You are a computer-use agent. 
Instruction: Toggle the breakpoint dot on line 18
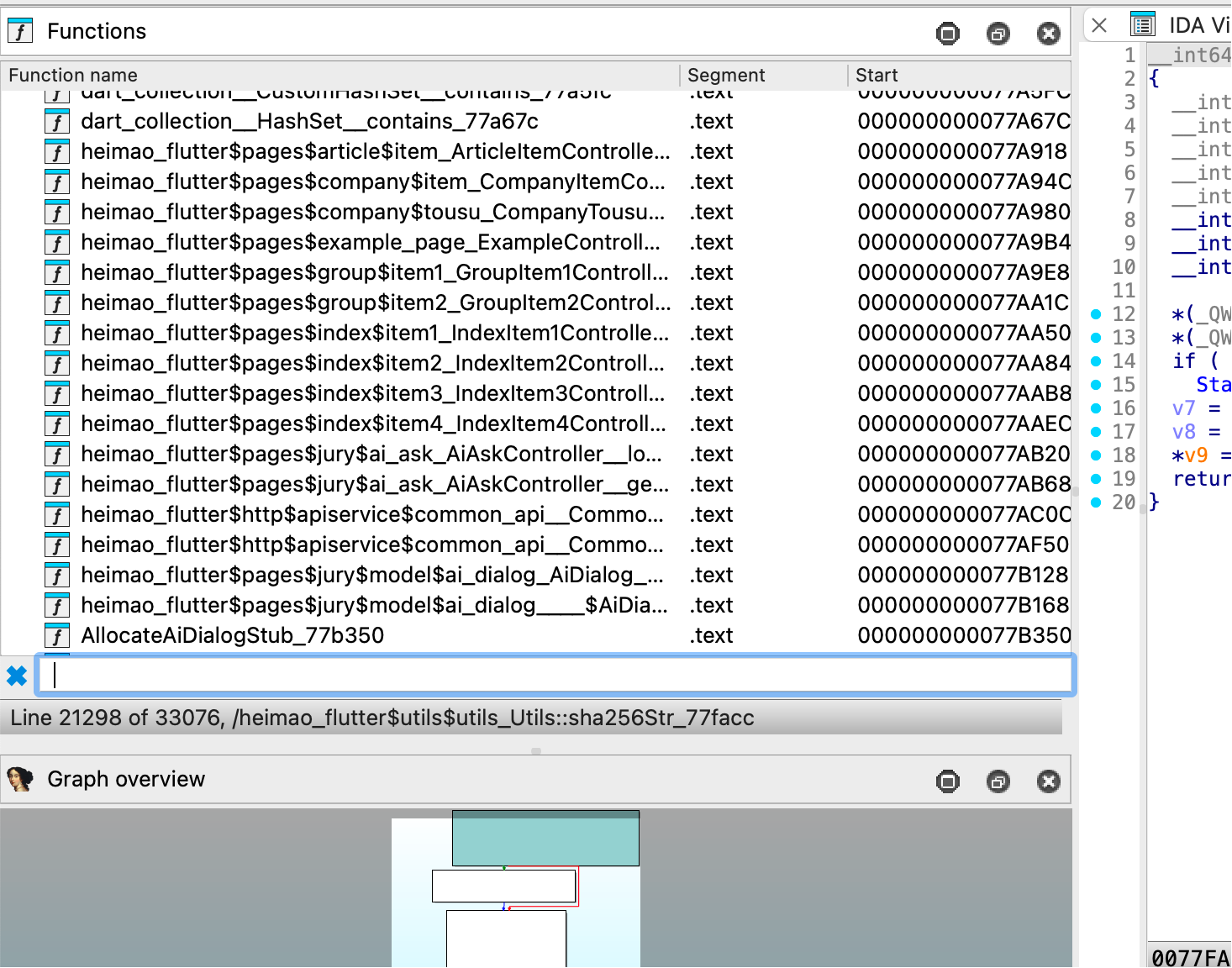coord(1096,455)
